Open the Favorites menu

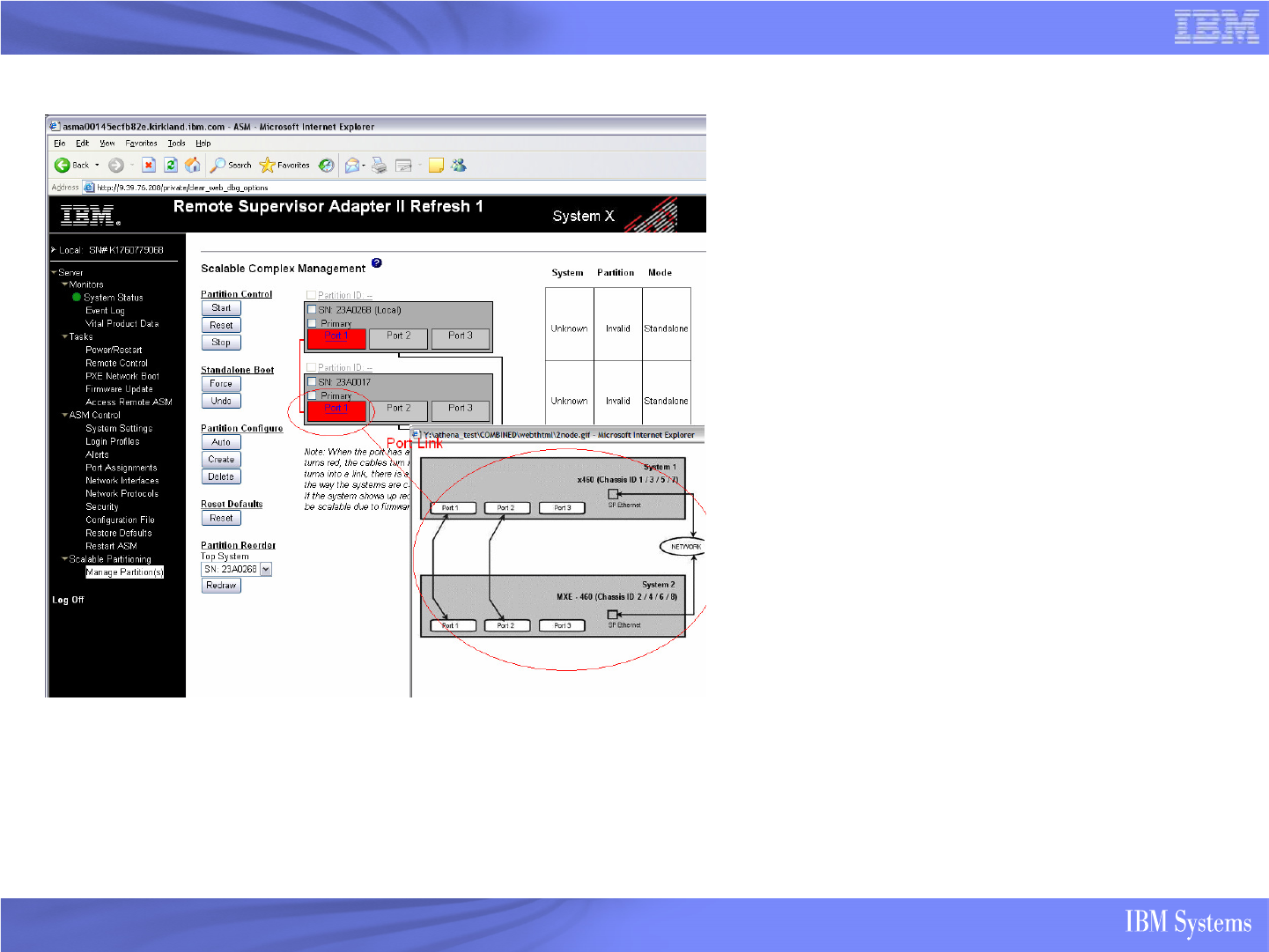coord(141,143)
